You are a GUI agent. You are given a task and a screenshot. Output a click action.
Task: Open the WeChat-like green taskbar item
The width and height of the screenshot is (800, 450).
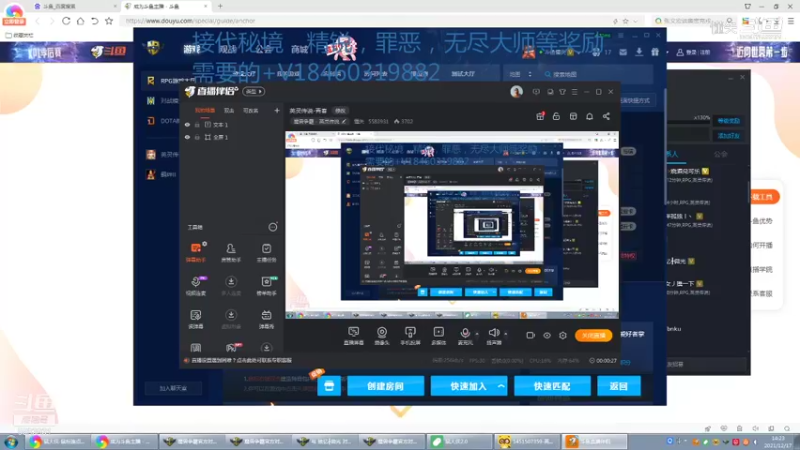click(x=458, y=442)
